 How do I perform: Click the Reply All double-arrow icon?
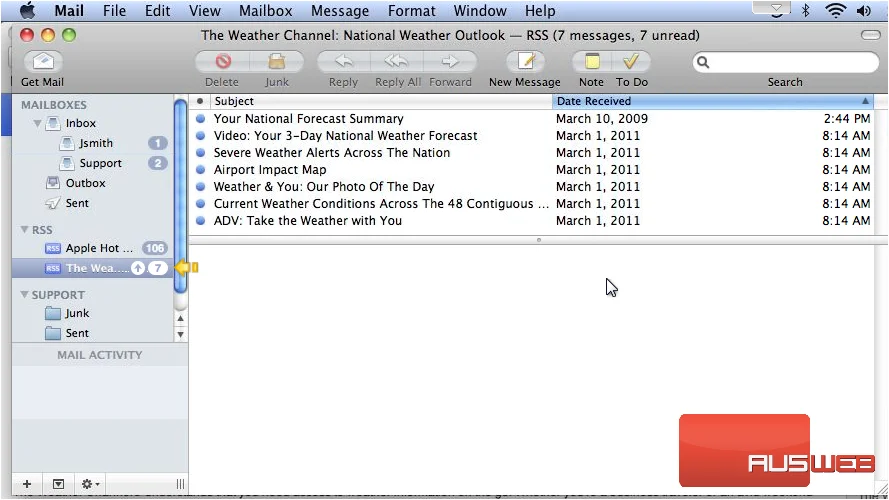[396, 61]
